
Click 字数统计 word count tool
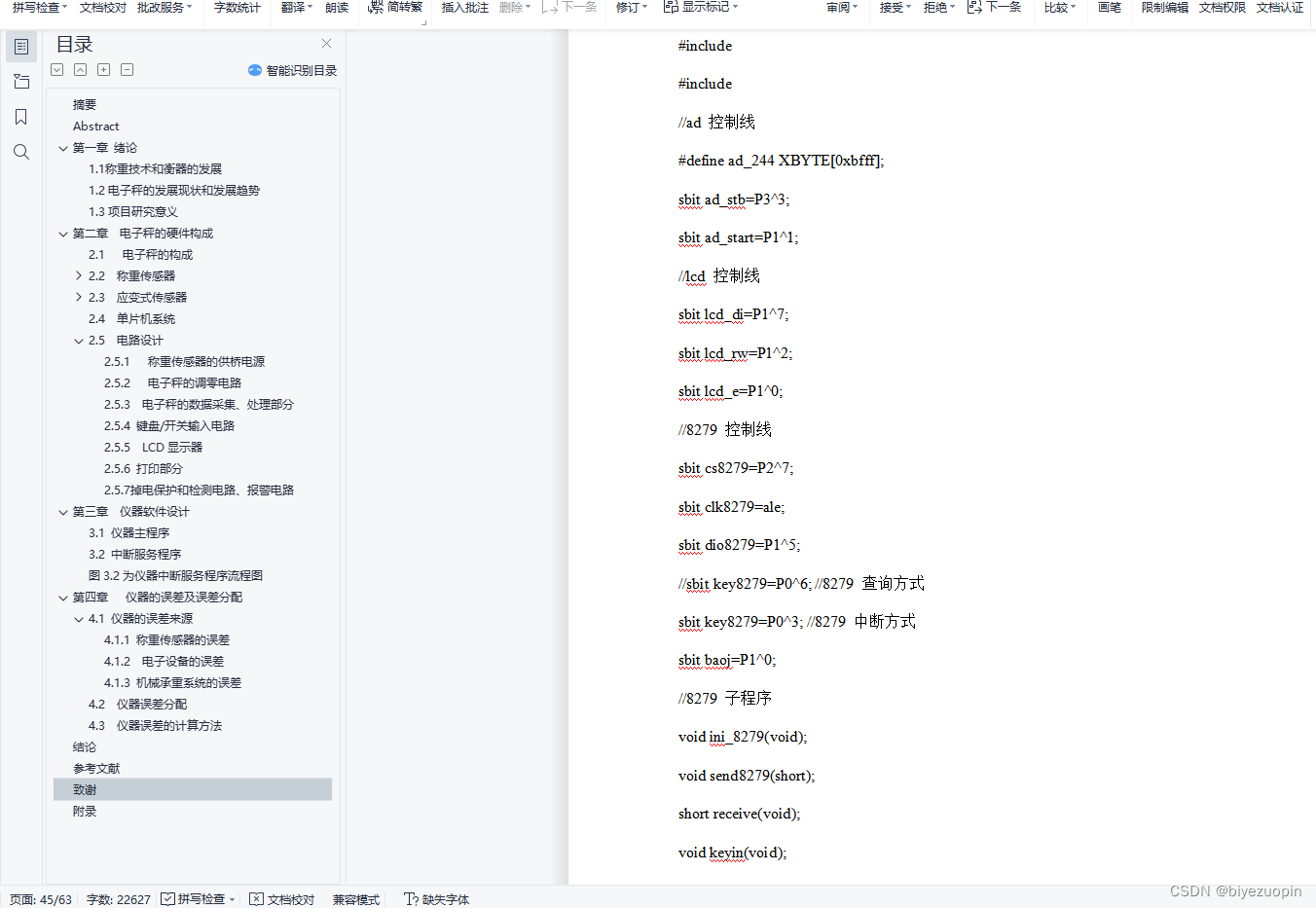pos(238,7)
